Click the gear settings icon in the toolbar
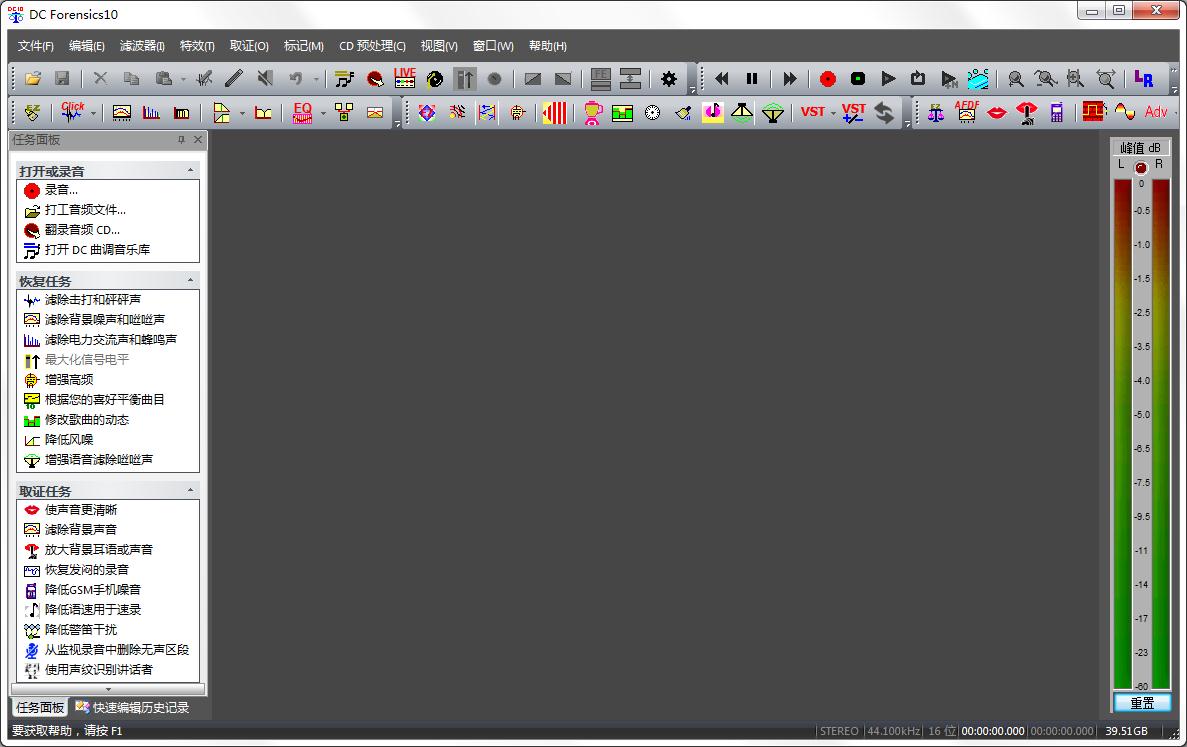Screen dimensions: 1187x747 pos(669,79)
